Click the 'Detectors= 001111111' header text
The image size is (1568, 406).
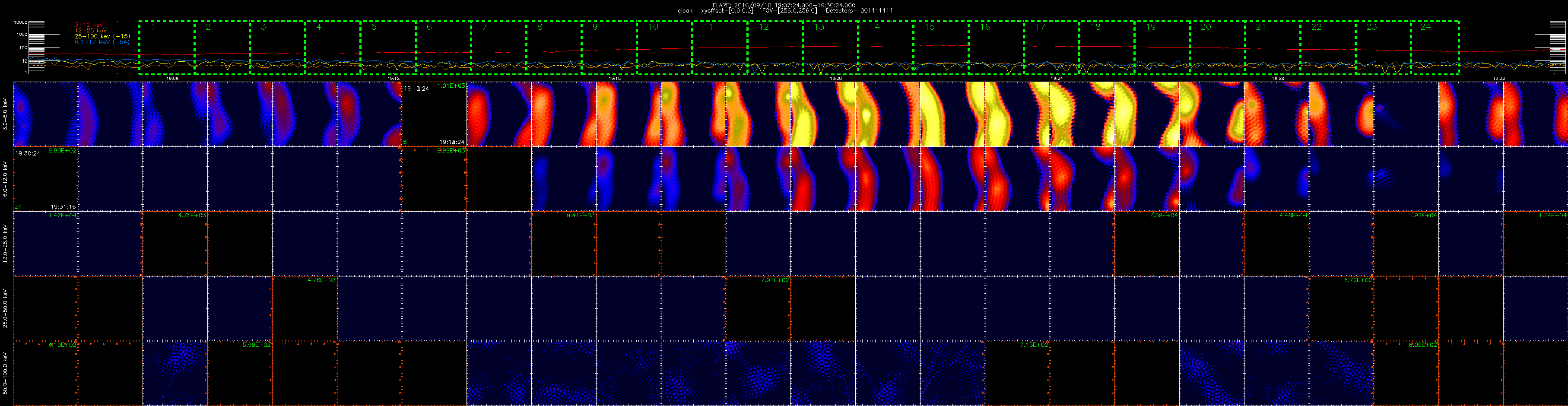[x=859, y=10]
